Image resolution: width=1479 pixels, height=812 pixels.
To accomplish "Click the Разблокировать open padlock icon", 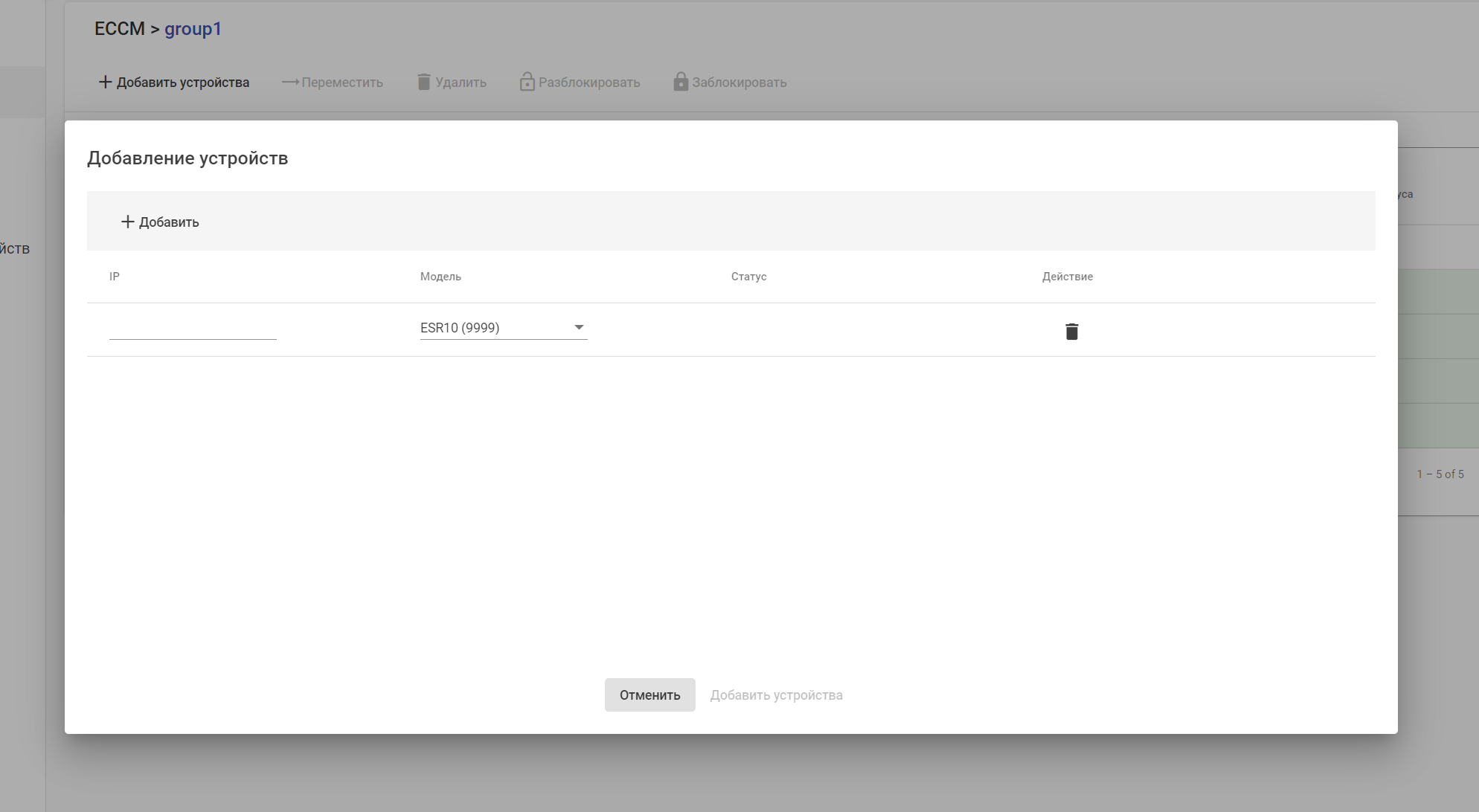I will tap(527, 82).
